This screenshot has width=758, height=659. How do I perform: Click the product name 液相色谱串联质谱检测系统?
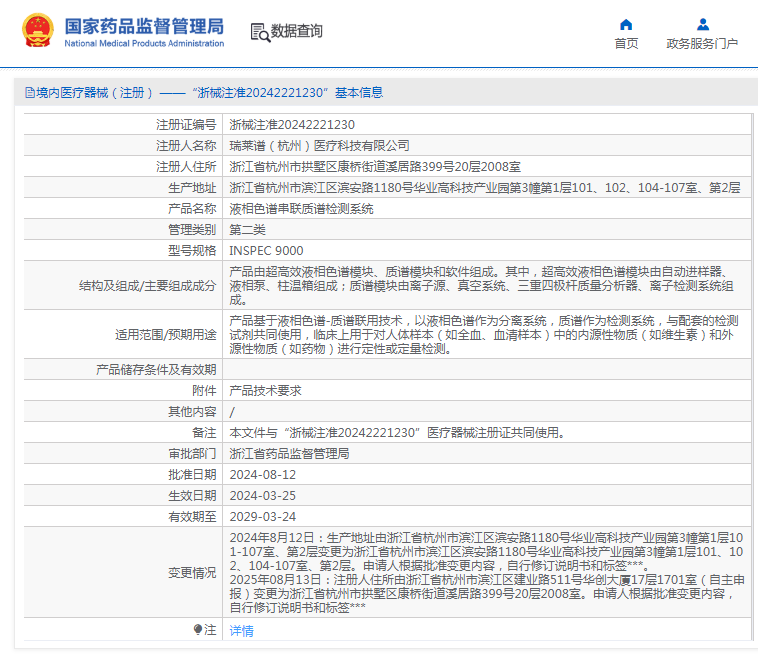[301, 209]
